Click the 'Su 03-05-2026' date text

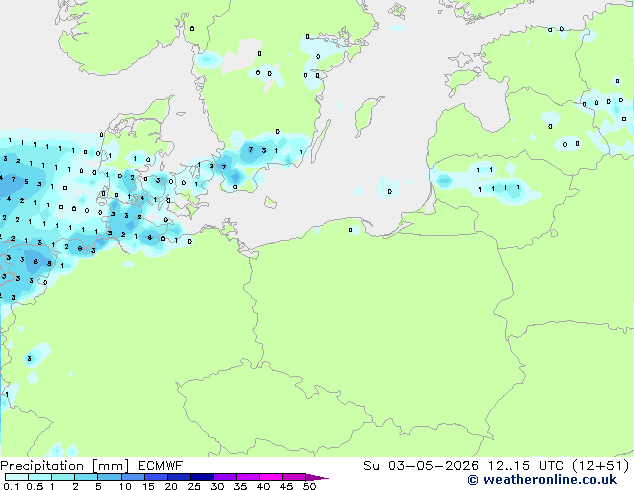click(421, 466)
